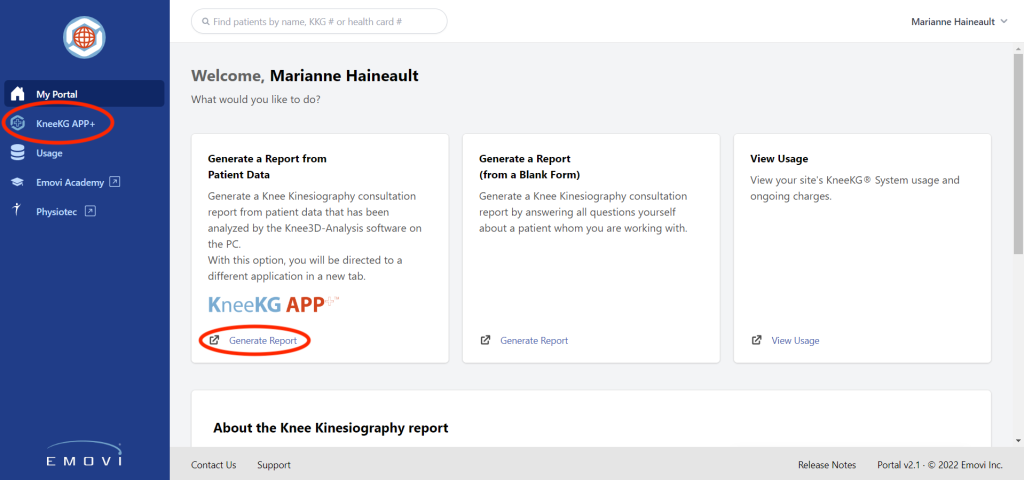
Task: Click the My Portal home icon
Action: click(18, 94)
